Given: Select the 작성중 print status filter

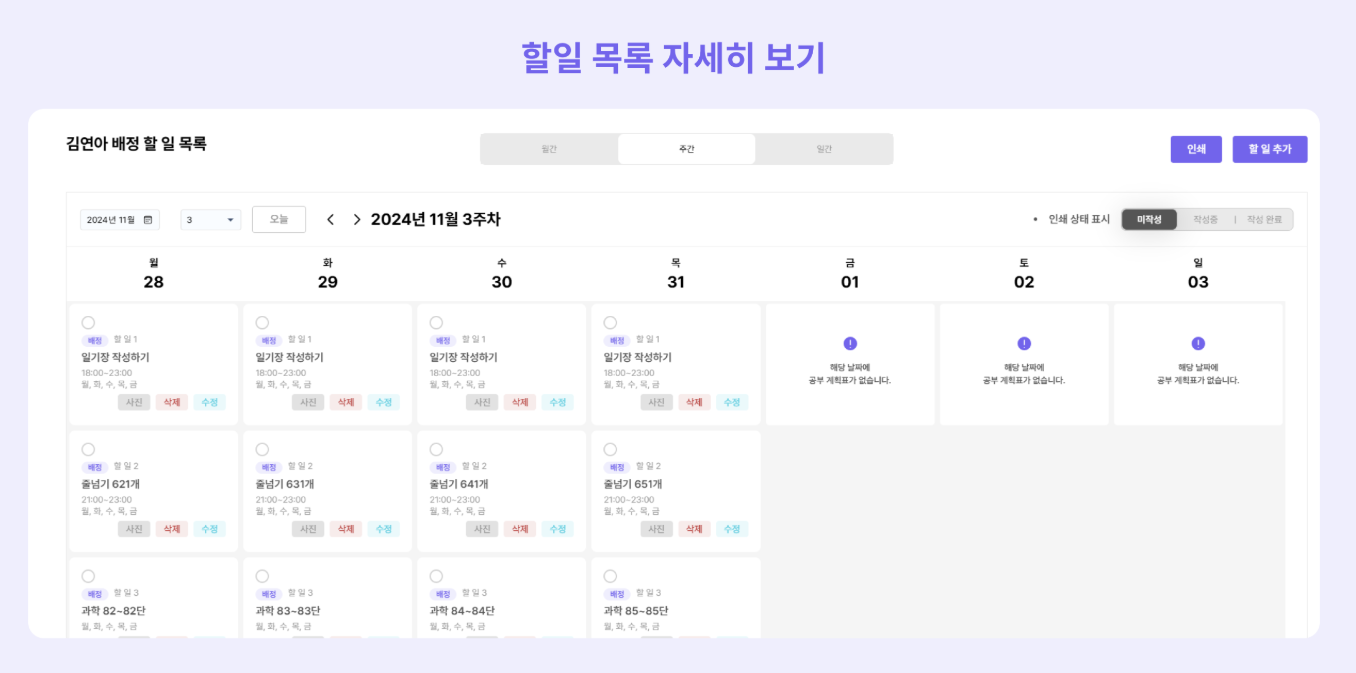Looking at the screenshot, I should (x=1205, y=219).
